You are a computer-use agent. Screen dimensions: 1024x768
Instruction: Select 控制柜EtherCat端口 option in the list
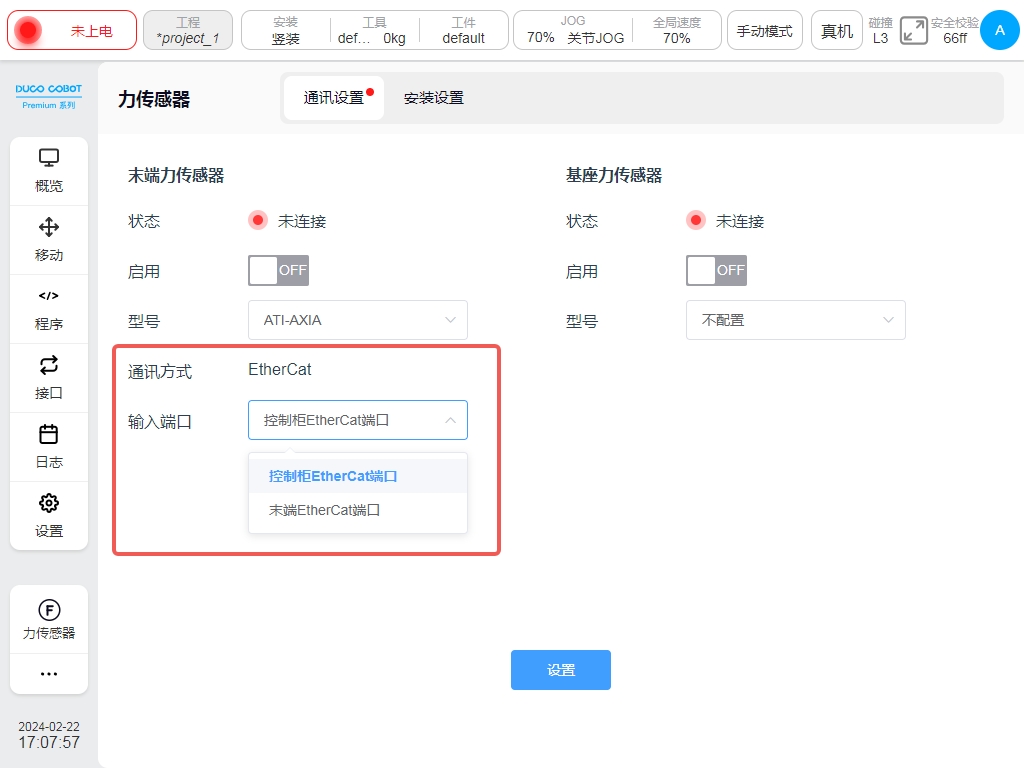coord(333,476)
